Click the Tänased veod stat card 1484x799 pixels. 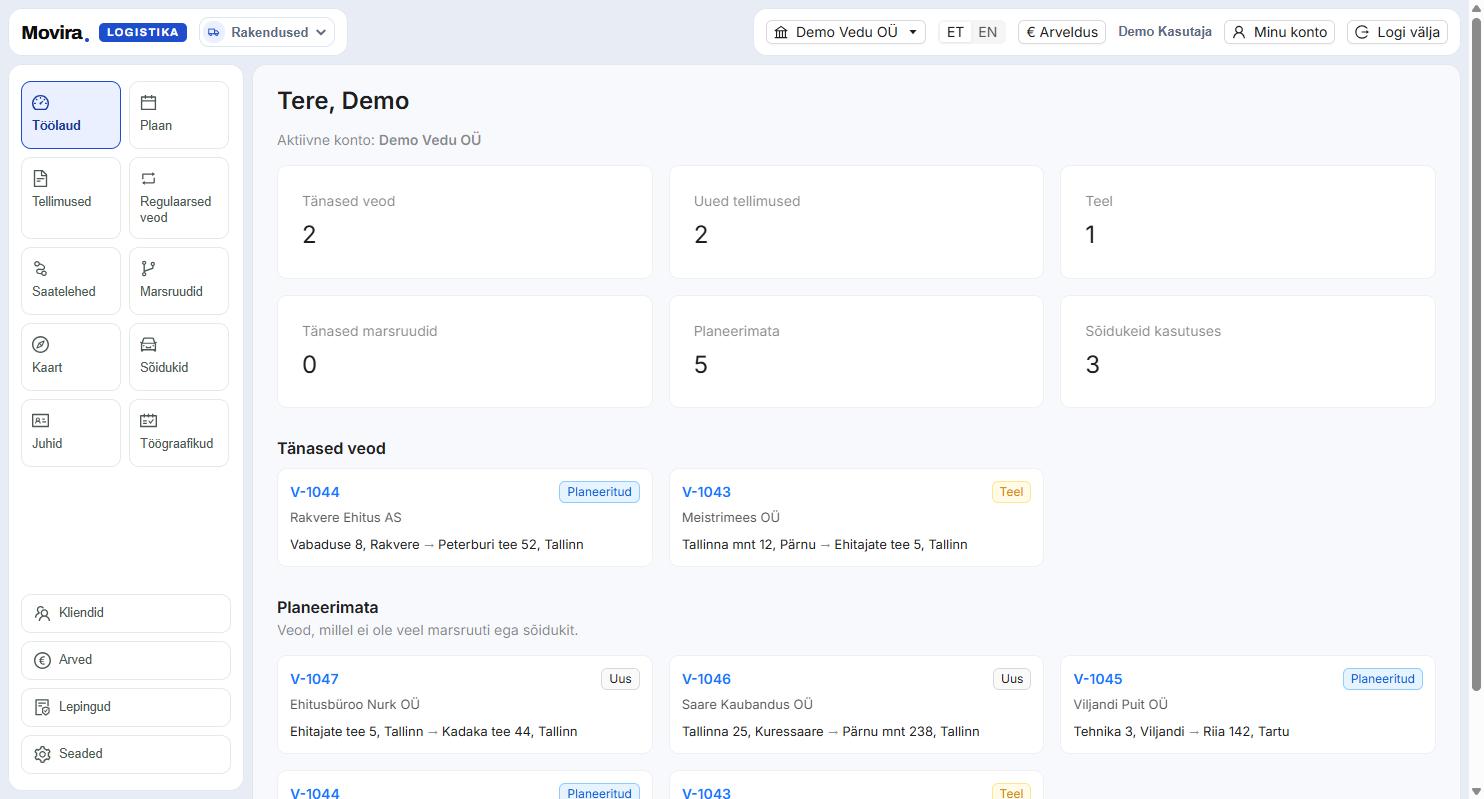point(465,221)
